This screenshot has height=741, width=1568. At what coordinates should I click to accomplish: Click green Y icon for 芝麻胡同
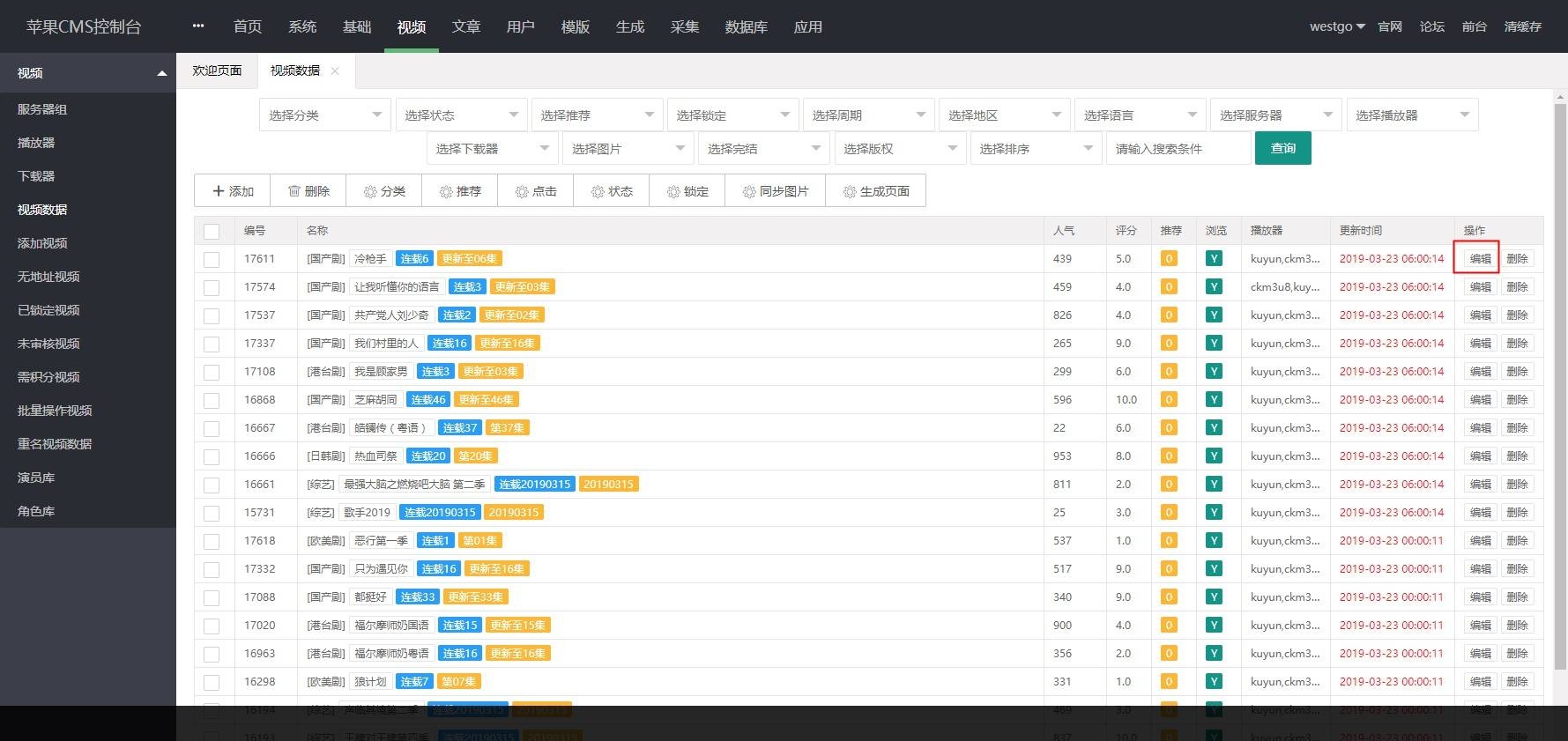[1214, 400]
